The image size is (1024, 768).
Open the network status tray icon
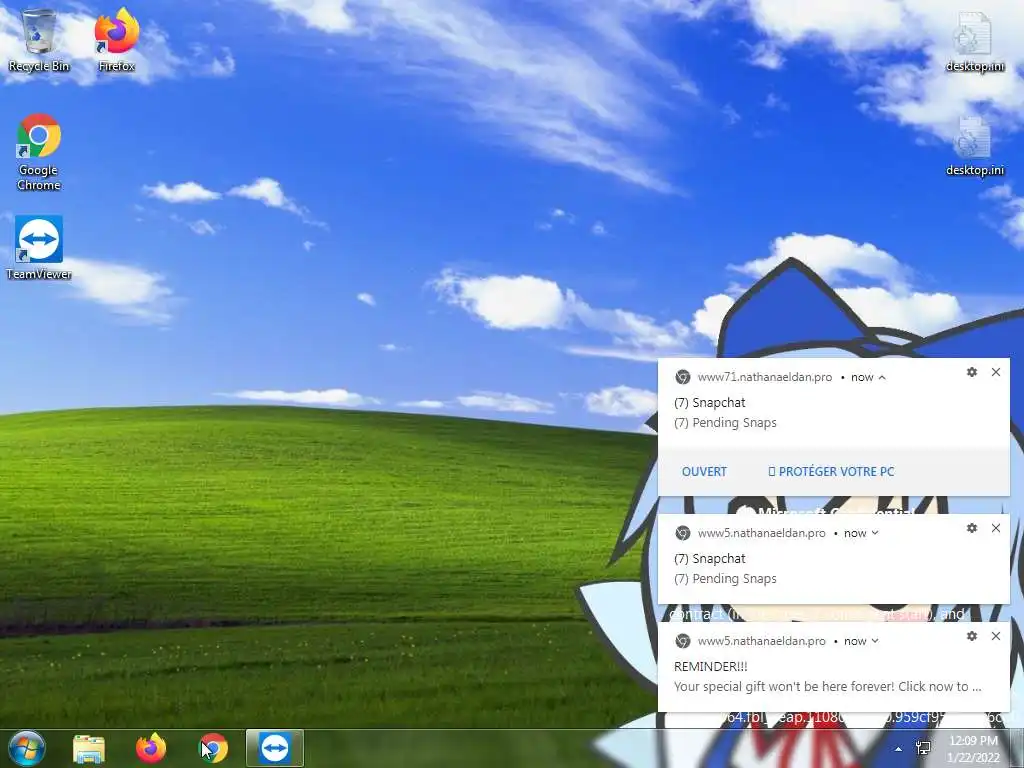pyautogui.click(x=923, y=748)
